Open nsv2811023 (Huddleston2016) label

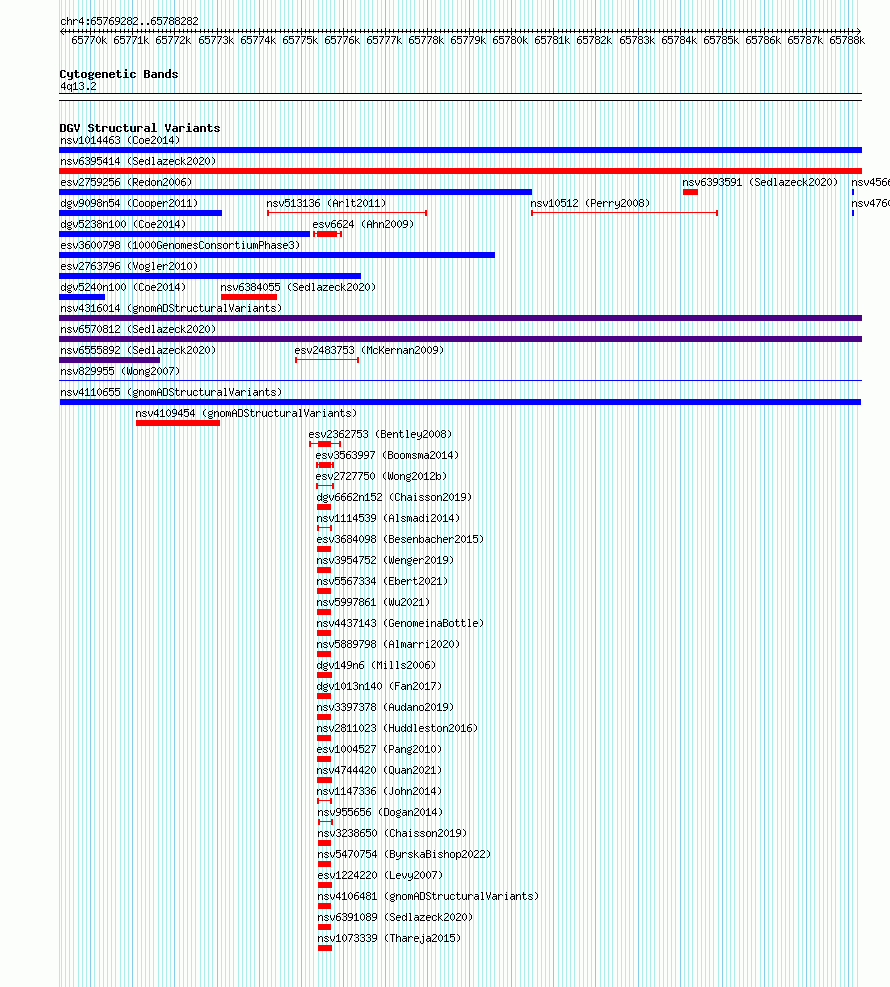coord(397,728)
